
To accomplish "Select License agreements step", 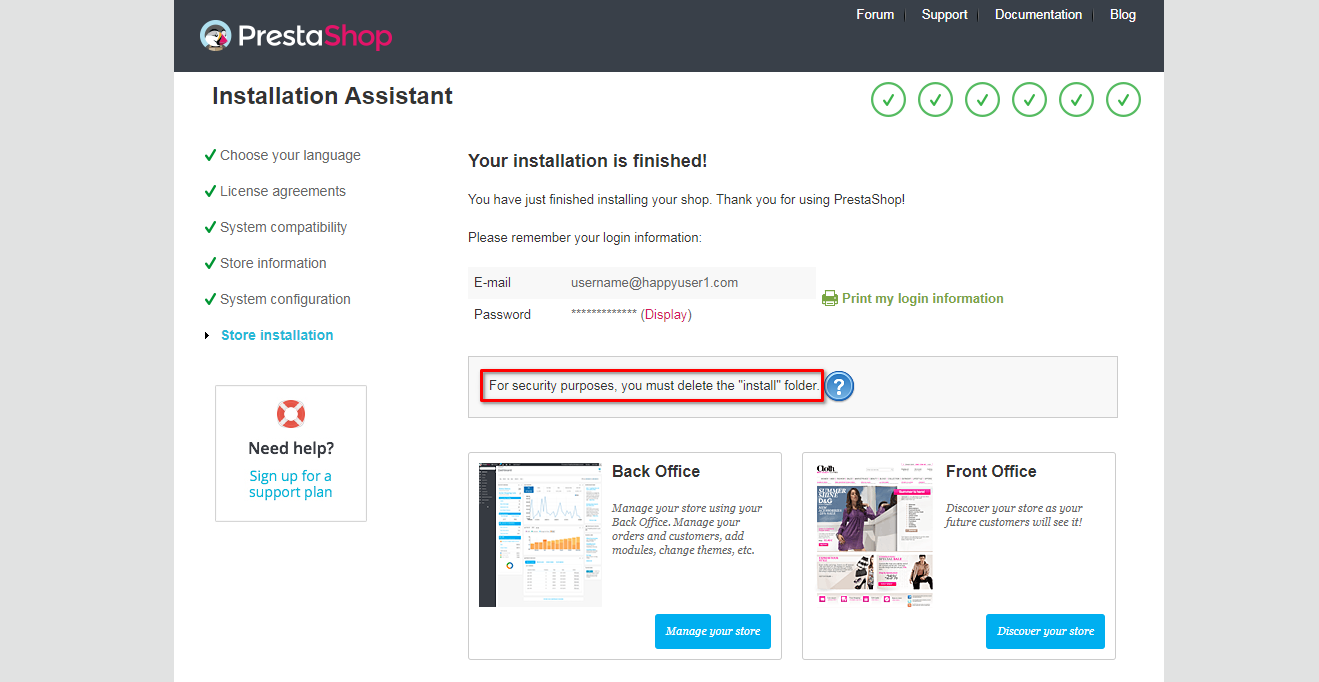I will (x=283, y=191).
